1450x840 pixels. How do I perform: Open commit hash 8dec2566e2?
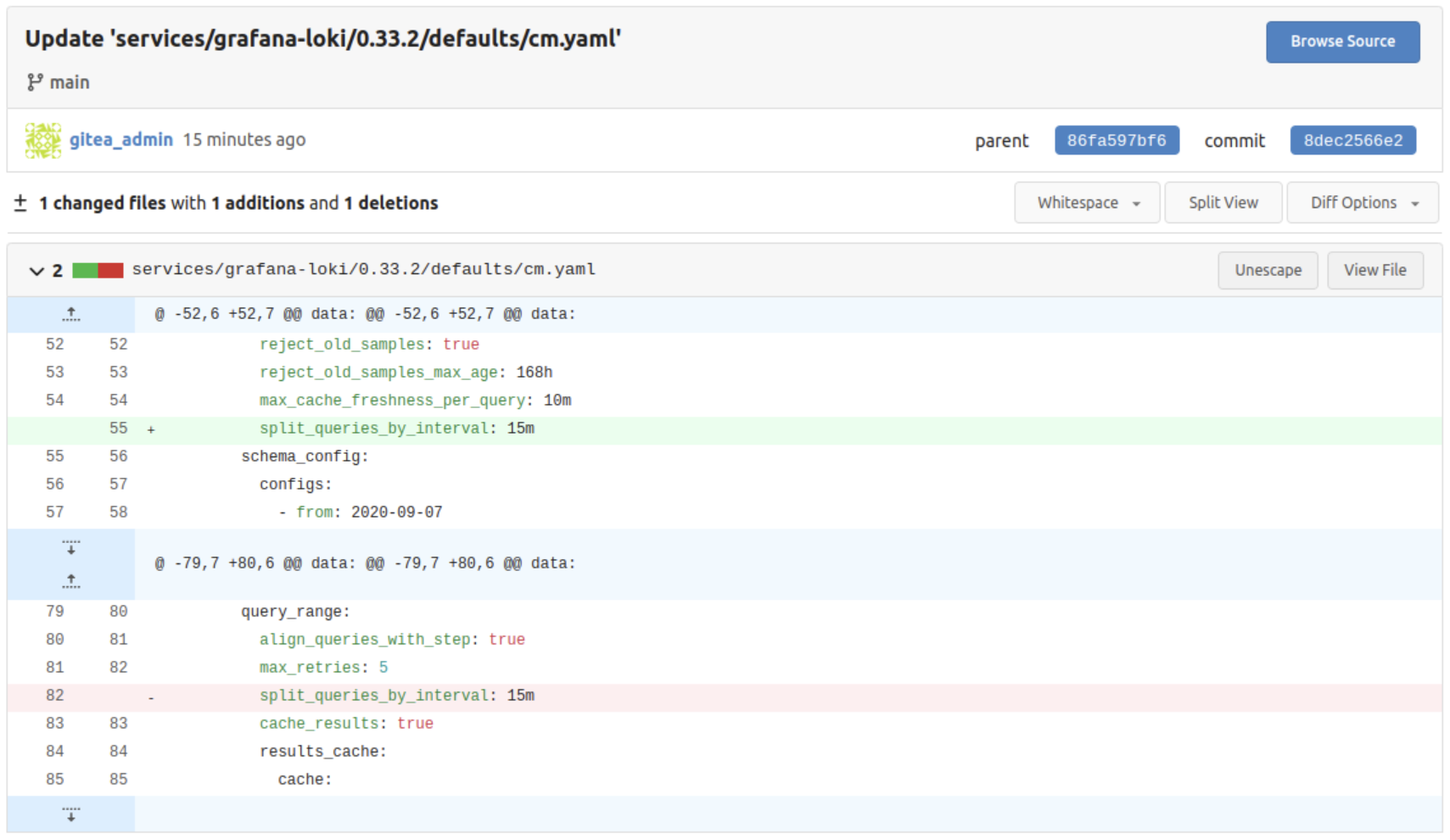(1352, 140)
